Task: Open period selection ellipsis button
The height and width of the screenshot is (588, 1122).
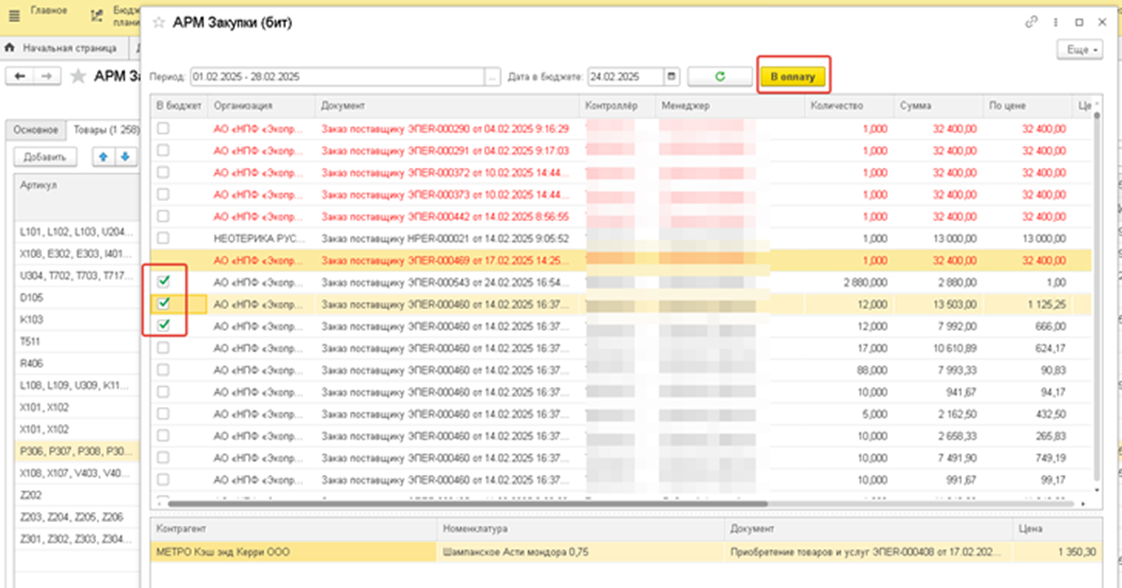Action: tap(492, 77)
